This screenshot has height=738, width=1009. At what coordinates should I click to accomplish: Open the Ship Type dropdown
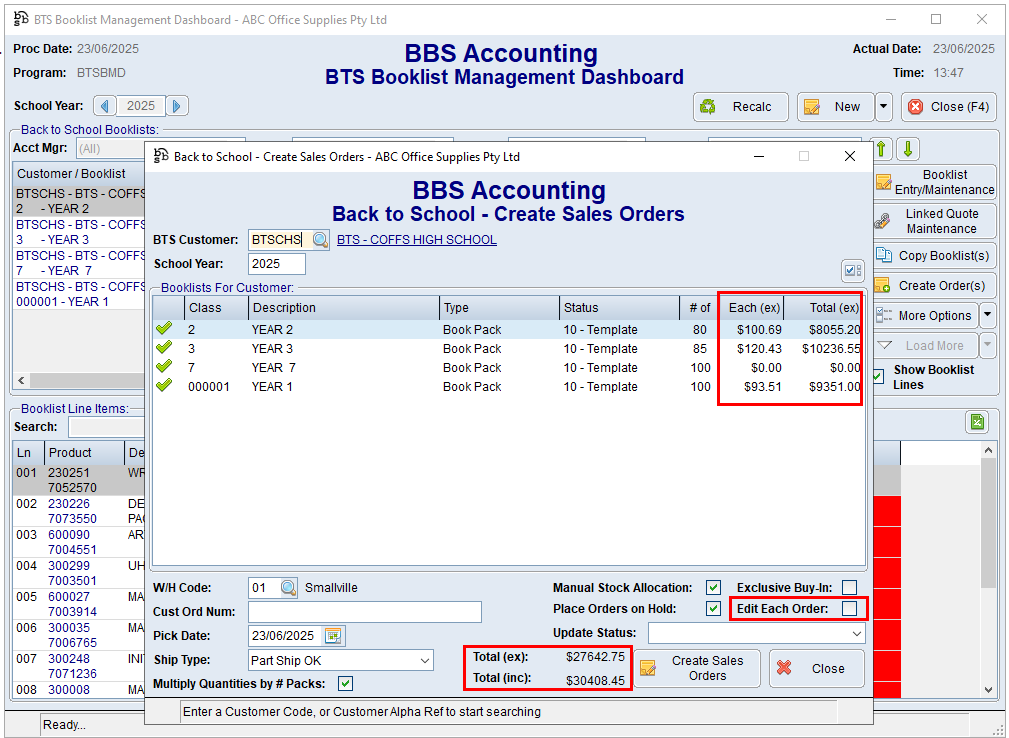click(425, 661)
